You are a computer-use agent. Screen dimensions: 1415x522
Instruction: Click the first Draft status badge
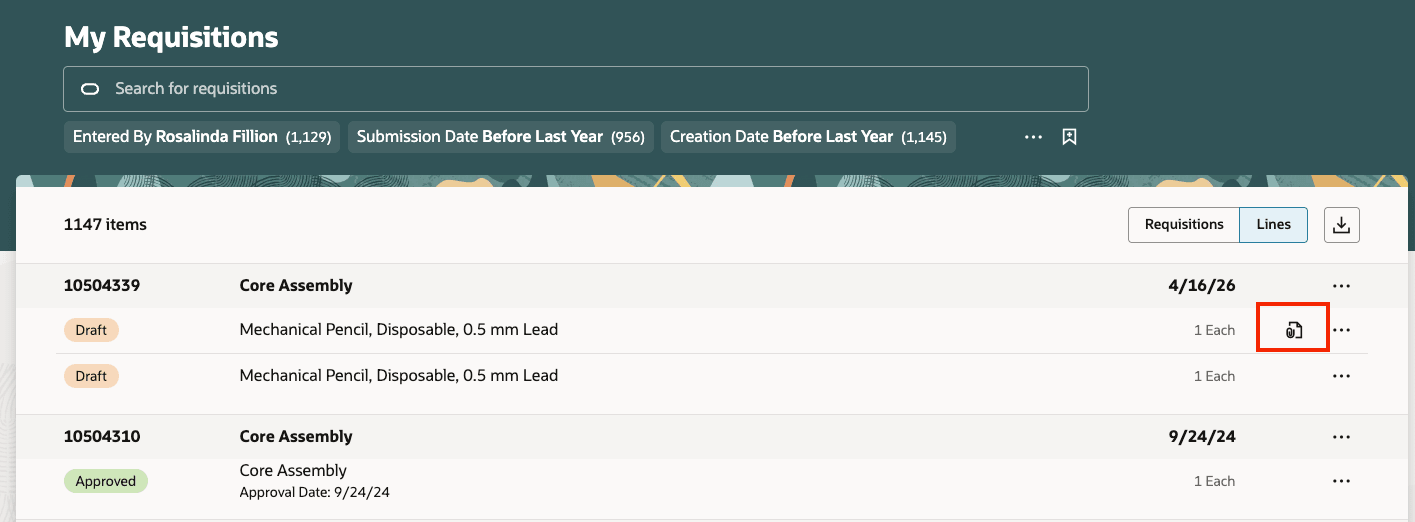[x=91, y=330]
